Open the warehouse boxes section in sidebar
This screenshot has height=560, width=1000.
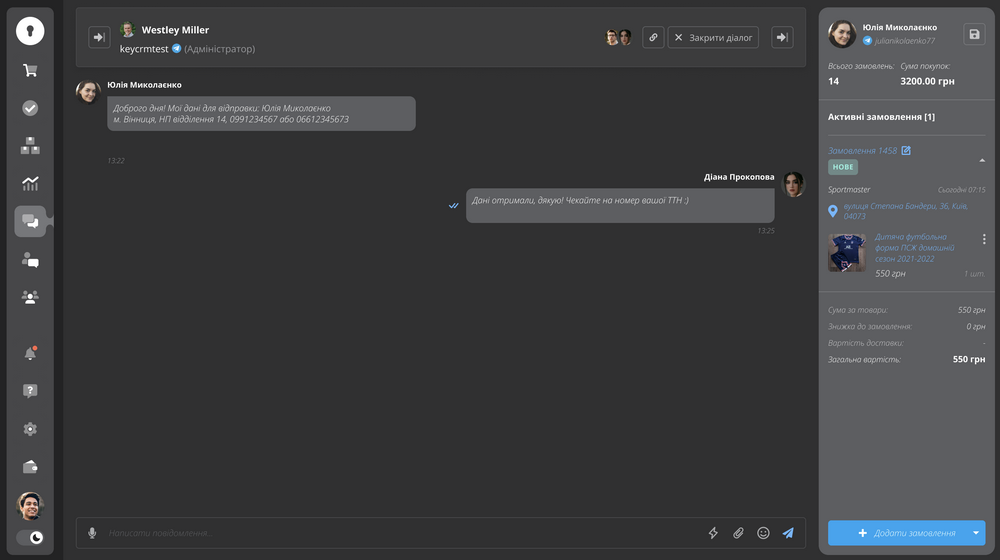pos(30,146)
